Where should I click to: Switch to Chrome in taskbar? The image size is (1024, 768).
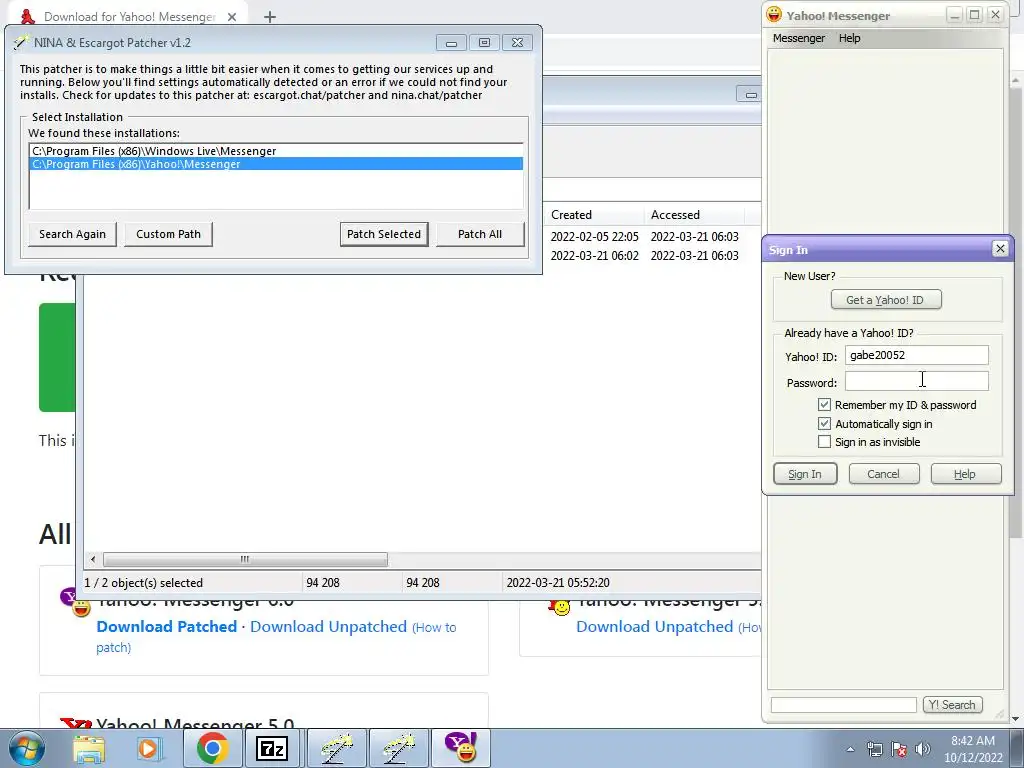[212, 748]
